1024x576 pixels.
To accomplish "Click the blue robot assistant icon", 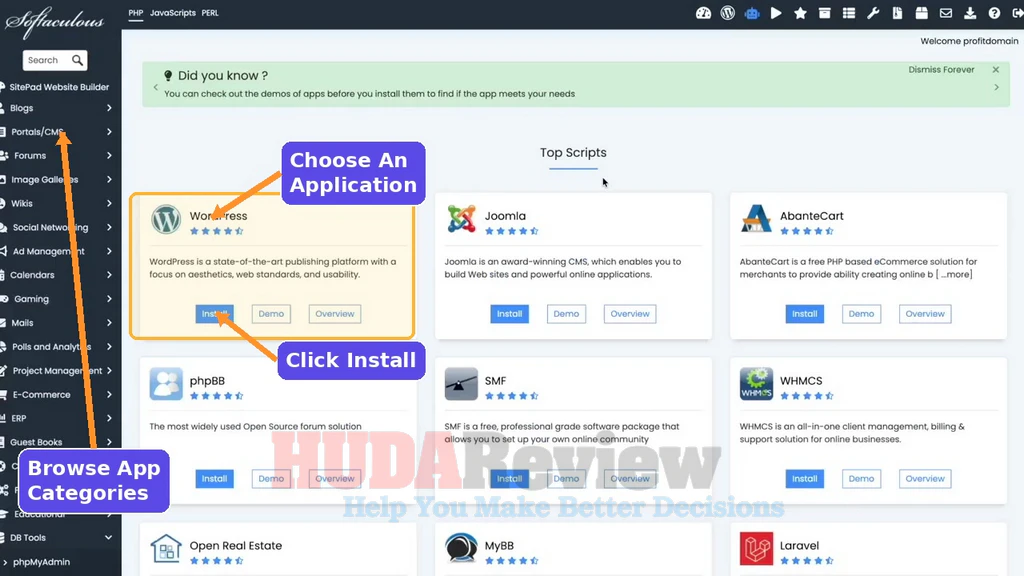I will [752, 13].
